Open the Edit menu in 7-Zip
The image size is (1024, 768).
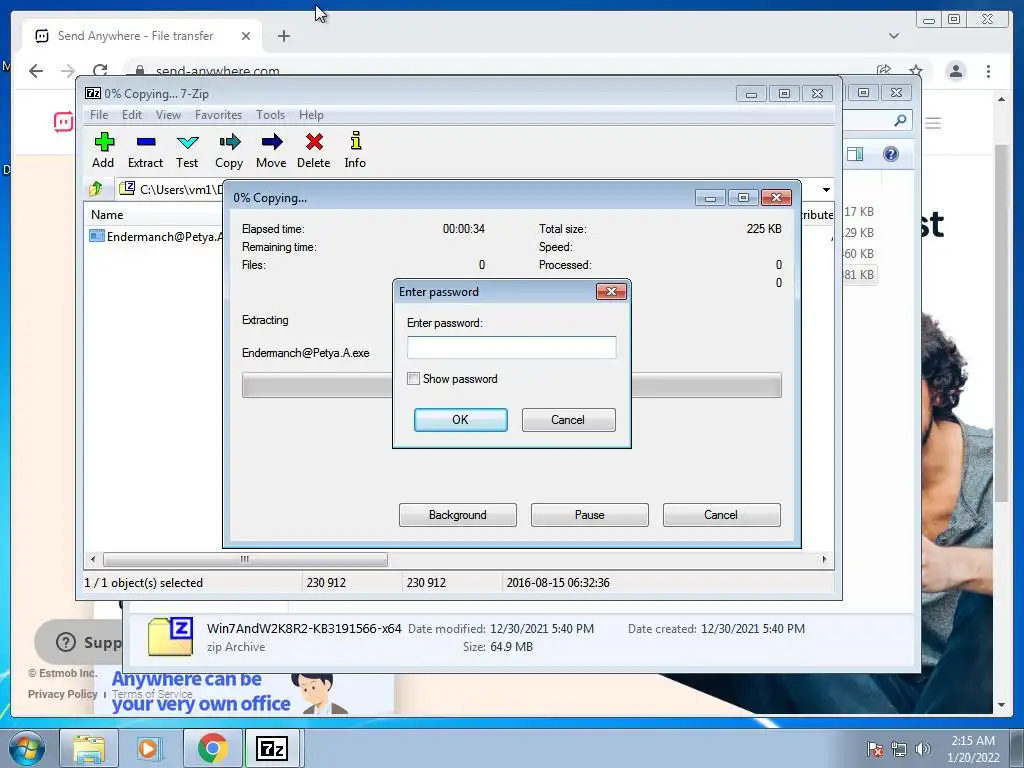pos(131,115)
